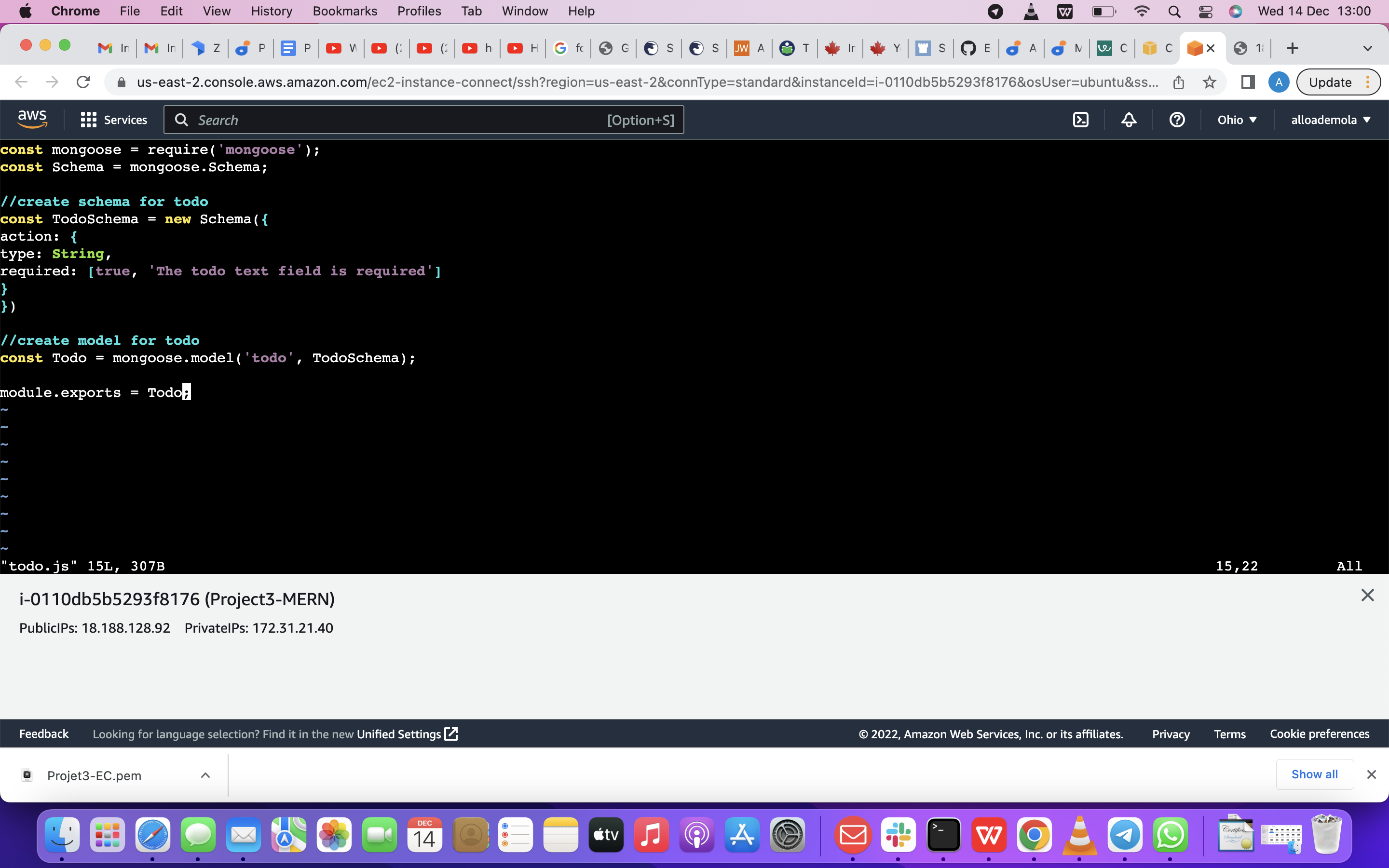
Task: Reload the page with the refresh icon
Action: [83, 81]
